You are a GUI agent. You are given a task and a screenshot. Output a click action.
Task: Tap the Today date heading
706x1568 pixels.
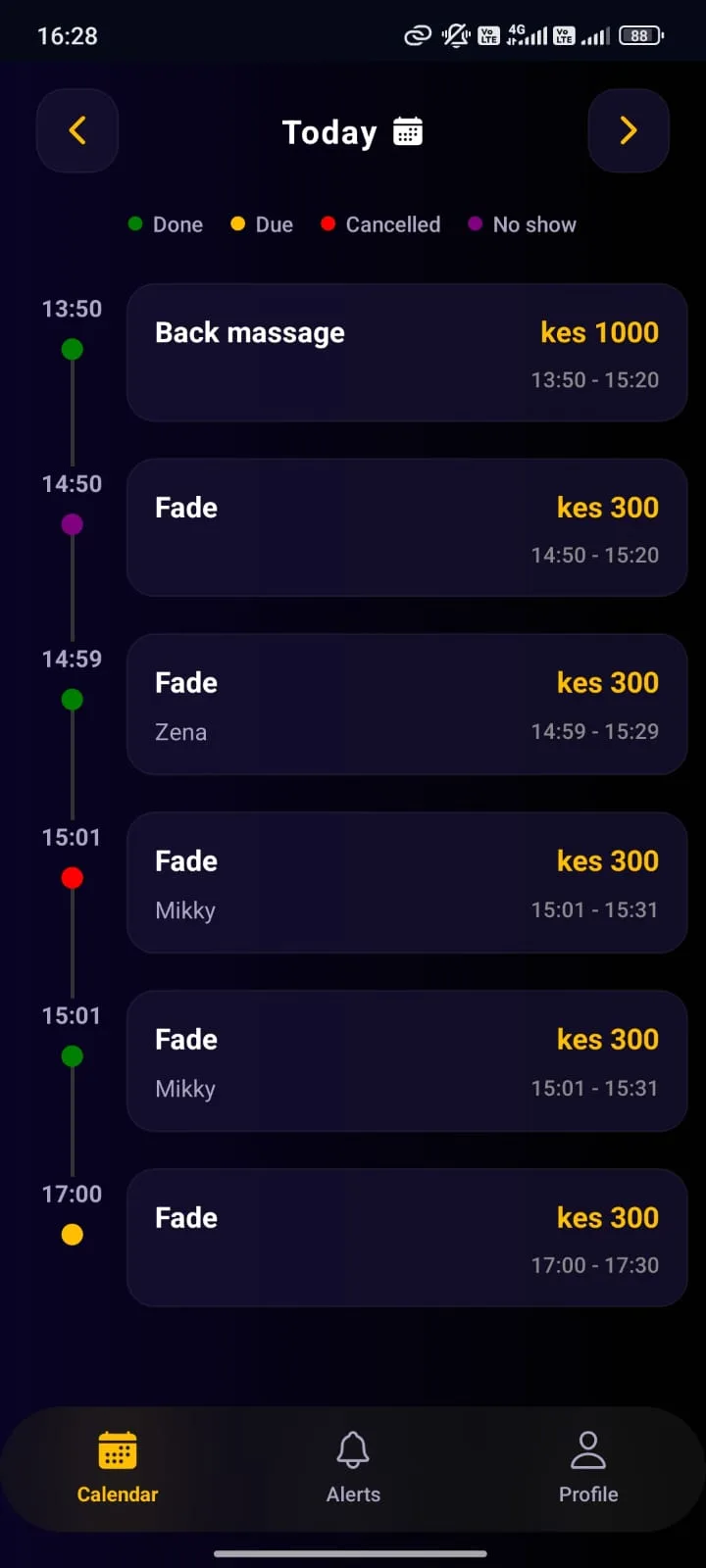pos(329,132)
